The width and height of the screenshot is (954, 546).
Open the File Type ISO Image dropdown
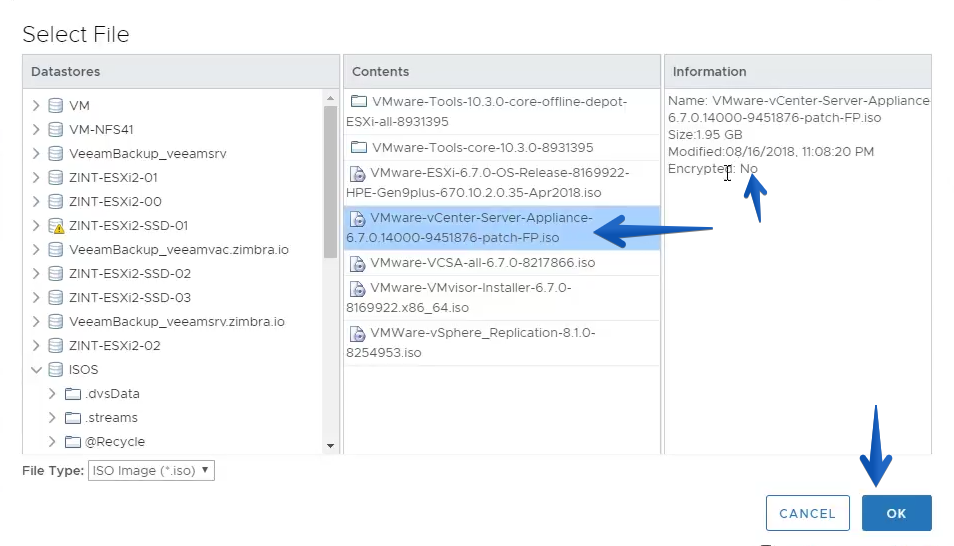tap(151, 471)
